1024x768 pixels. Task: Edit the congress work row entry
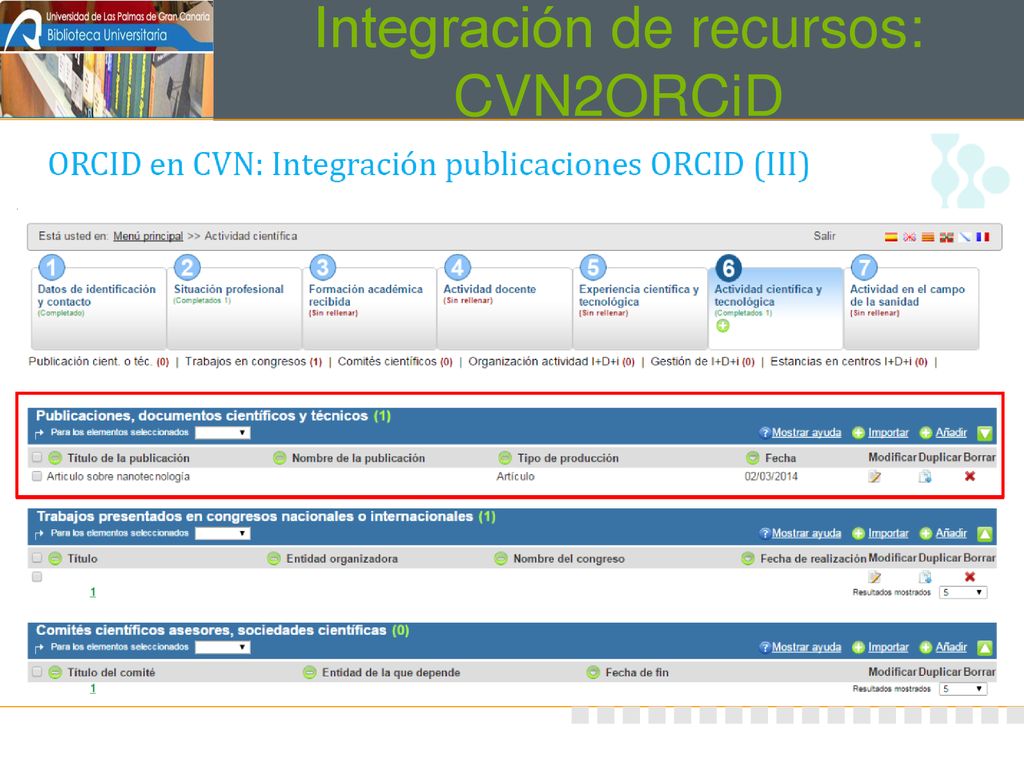(874, 577)
